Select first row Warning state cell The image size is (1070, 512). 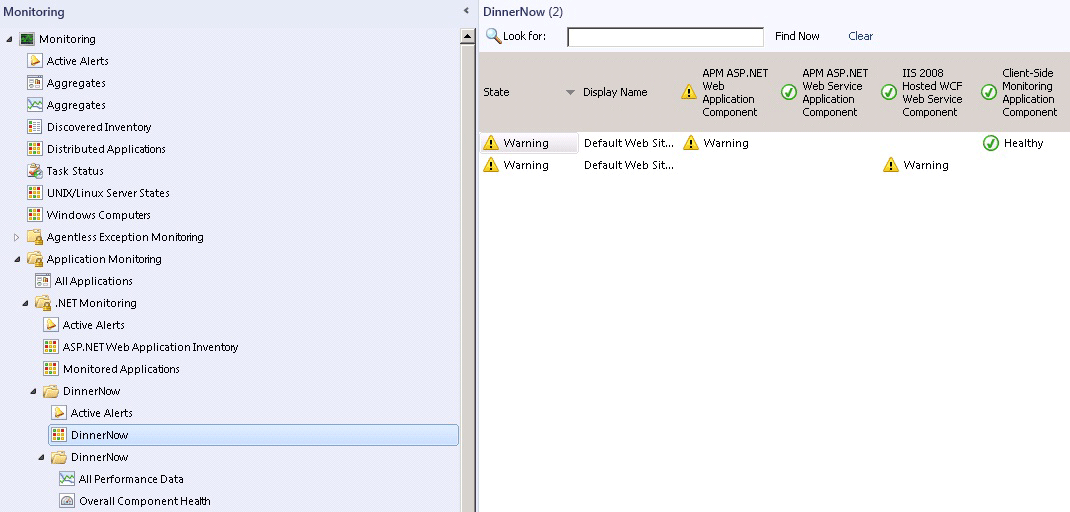click(x=529, y=143)
